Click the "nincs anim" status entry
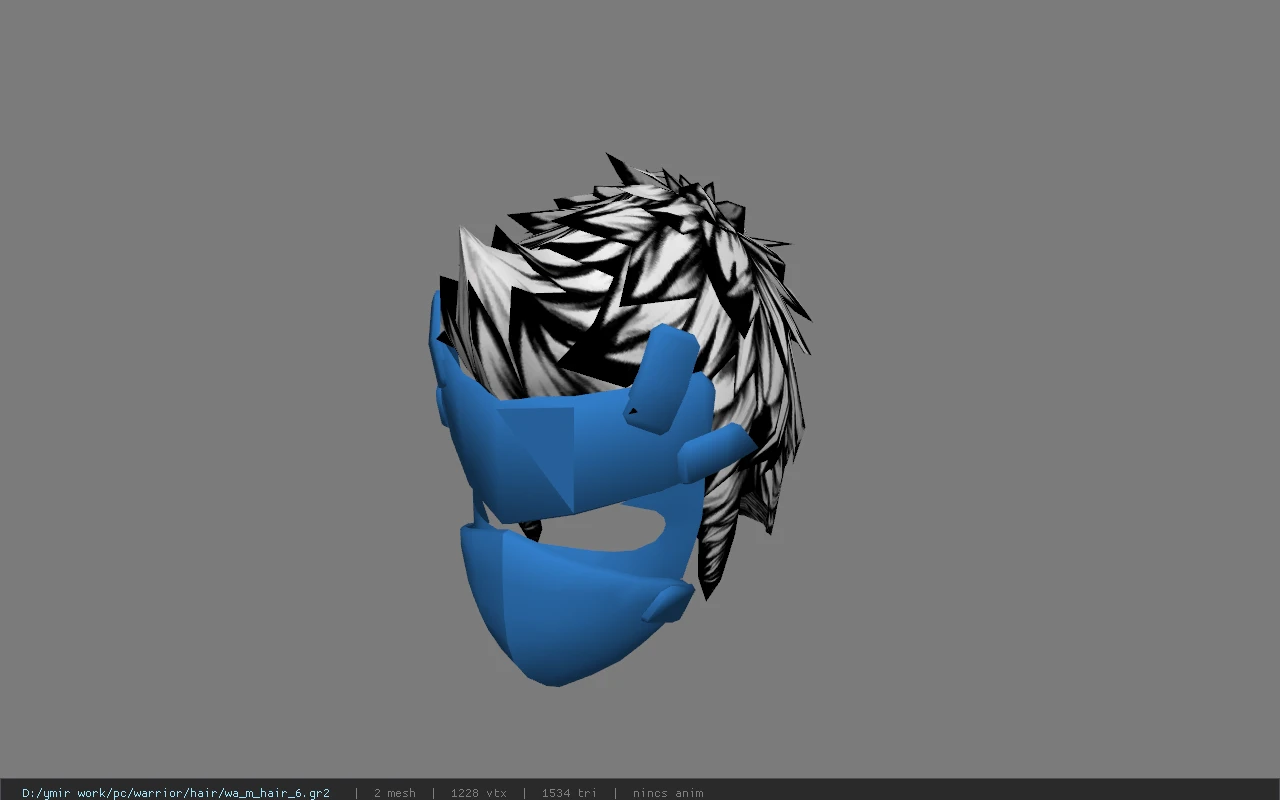The width and height of the screenshot is (1280, 800). 668,793
